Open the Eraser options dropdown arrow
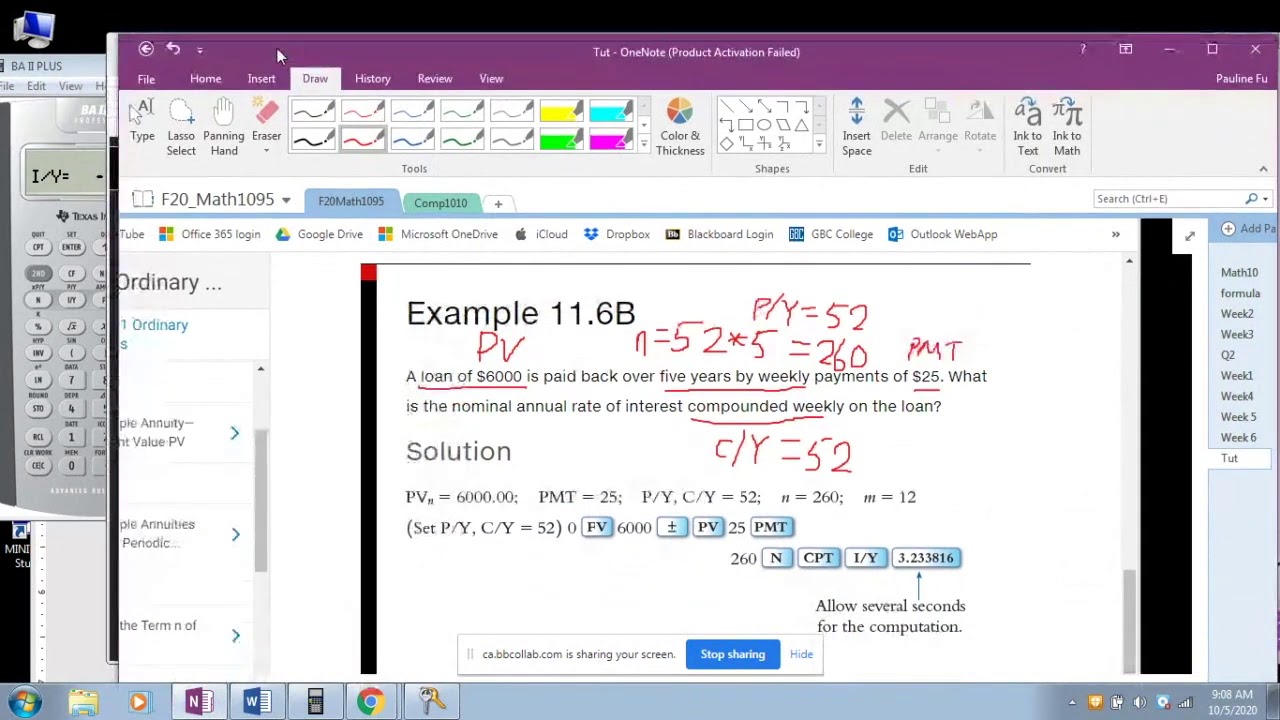This screenshot has width=1280, height=720. click(x=266, y=151)
